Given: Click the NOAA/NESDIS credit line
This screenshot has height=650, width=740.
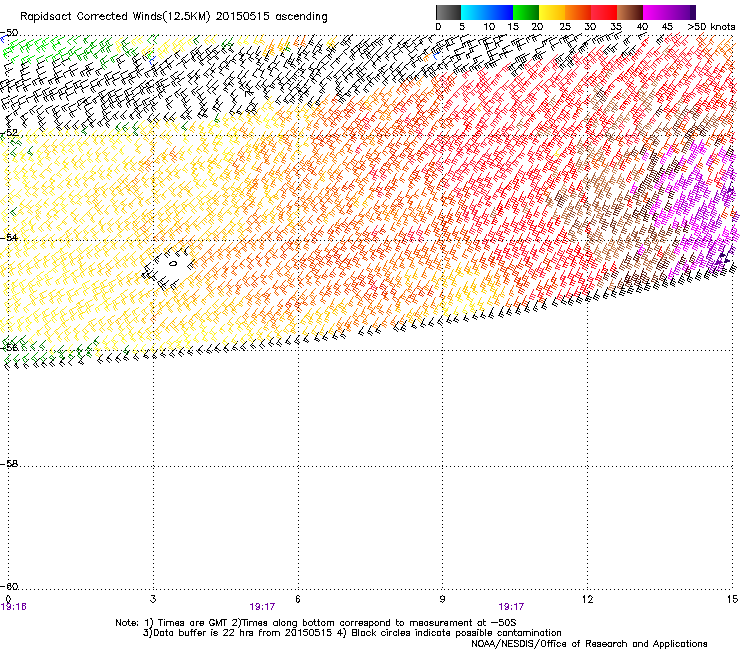Looking at the screenshot, I should coord(589,644).
